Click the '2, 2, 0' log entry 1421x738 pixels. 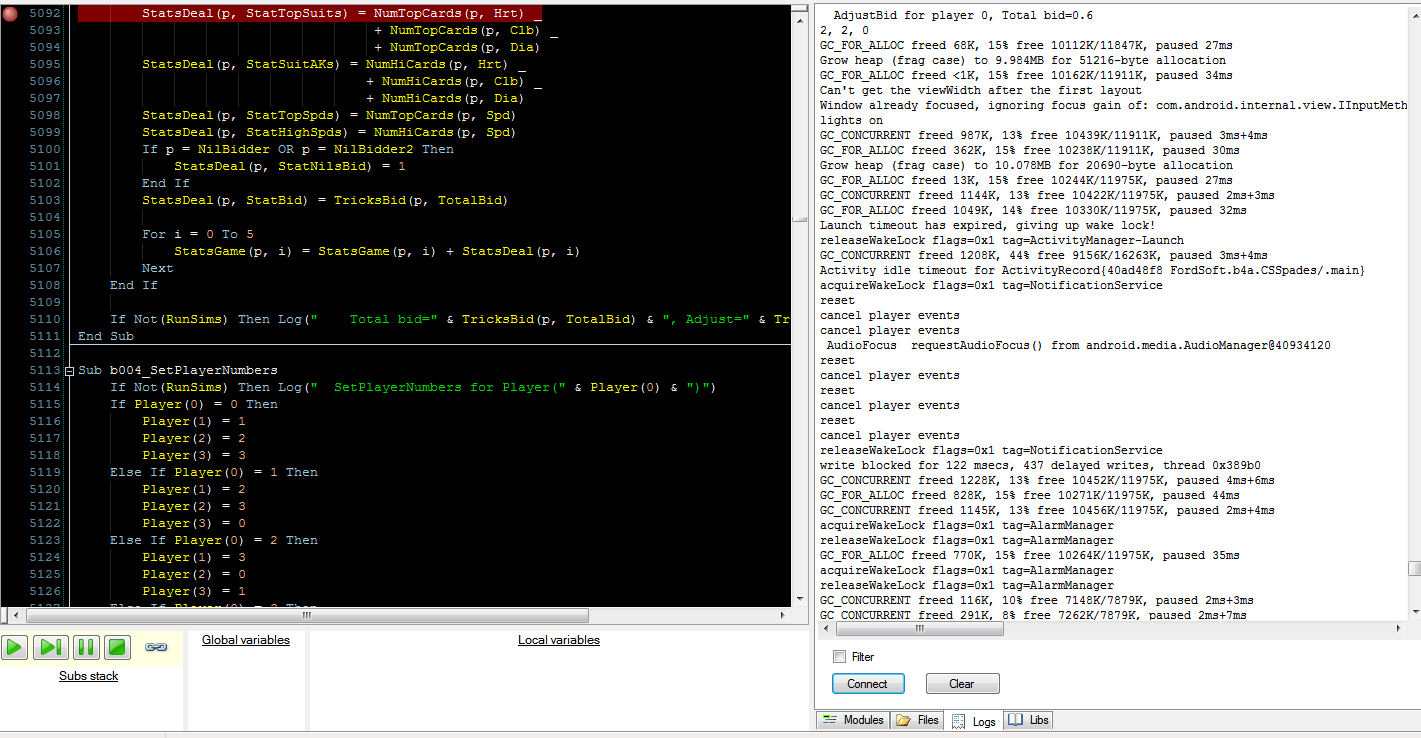(x=844, y=30)
